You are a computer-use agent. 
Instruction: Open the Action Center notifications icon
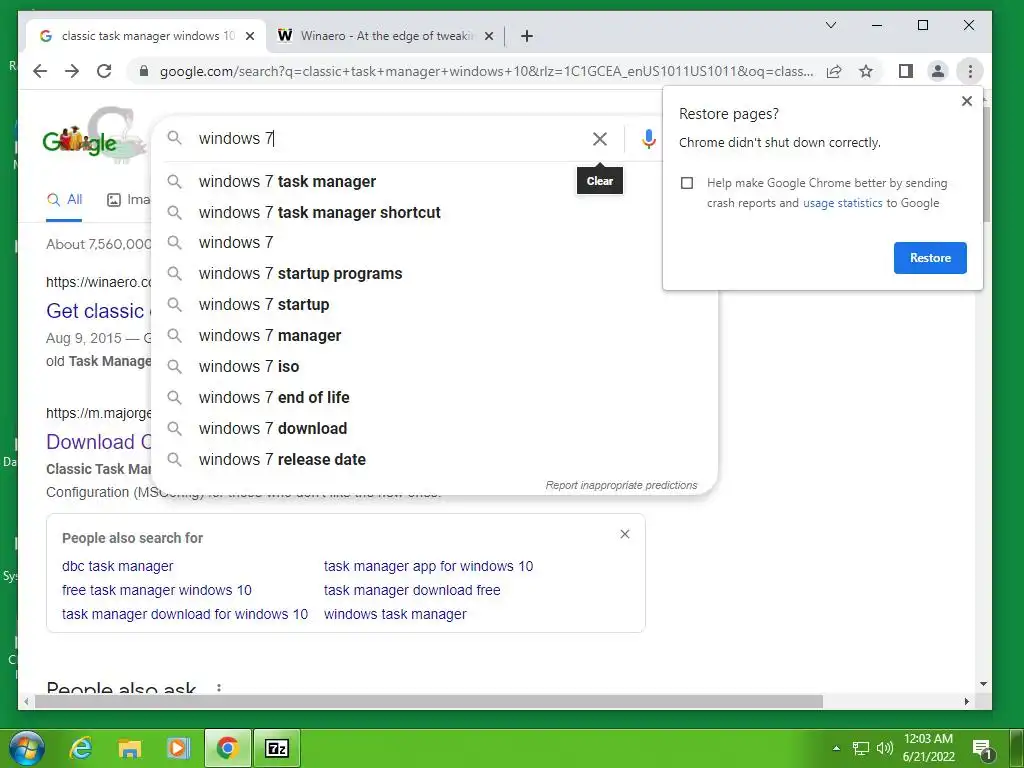(x=982, y=749)
